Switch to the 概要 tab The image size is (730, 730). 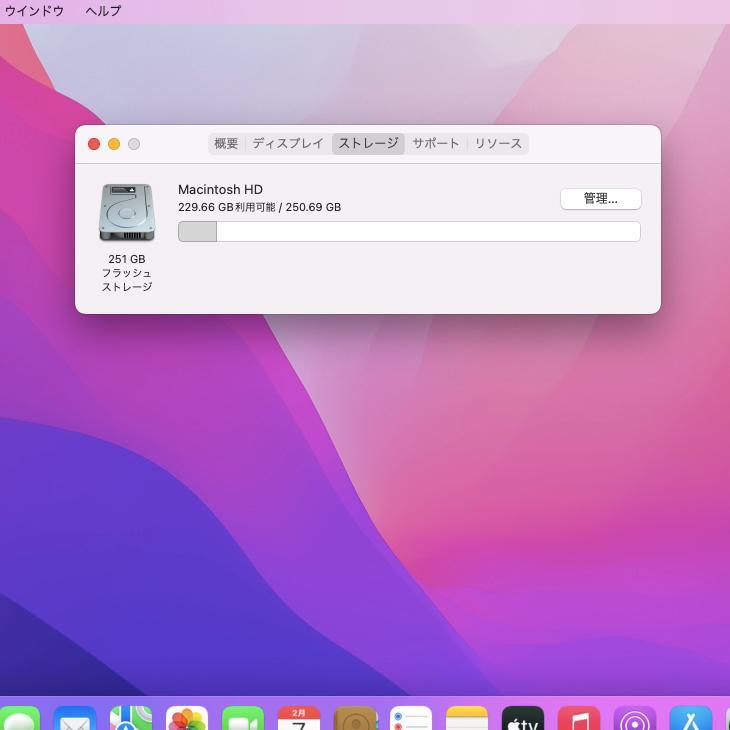coord(226,143)
